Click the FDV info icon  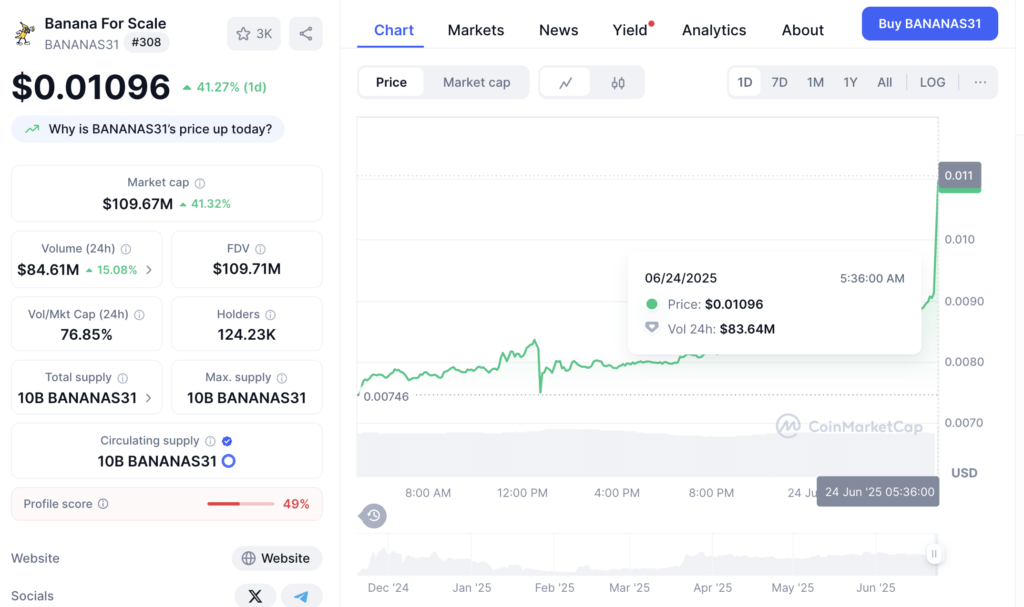(x=261, y=249)
